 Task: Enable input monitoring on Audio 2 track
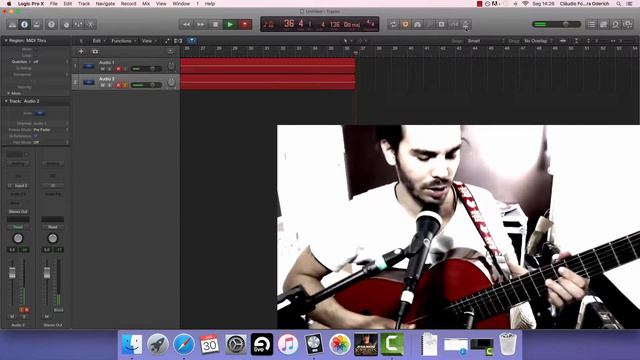(125, 85)
